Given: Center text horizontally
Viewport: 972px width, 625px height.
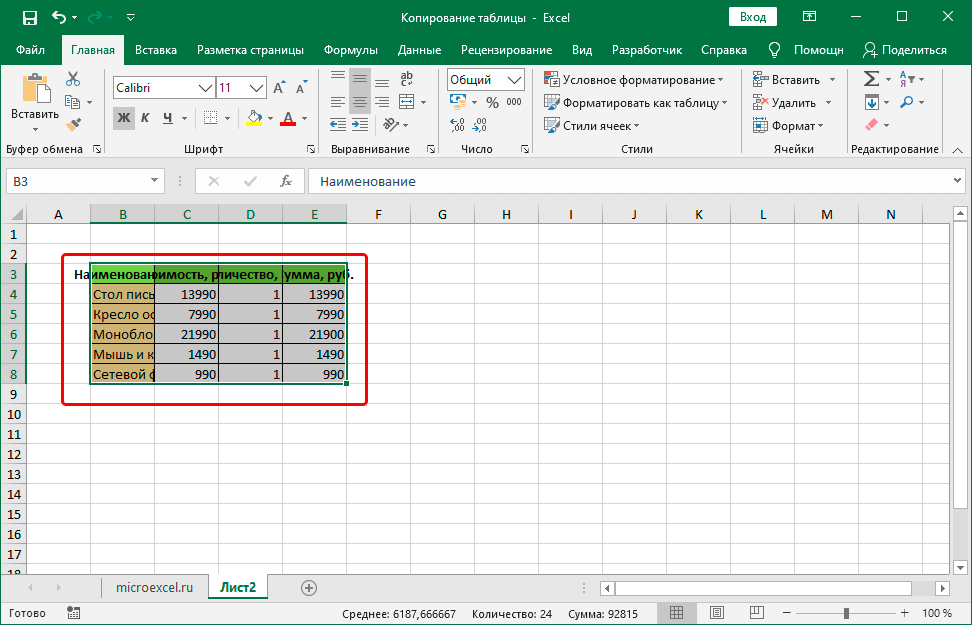Looking at the screenshot, I should click(360, 102).
